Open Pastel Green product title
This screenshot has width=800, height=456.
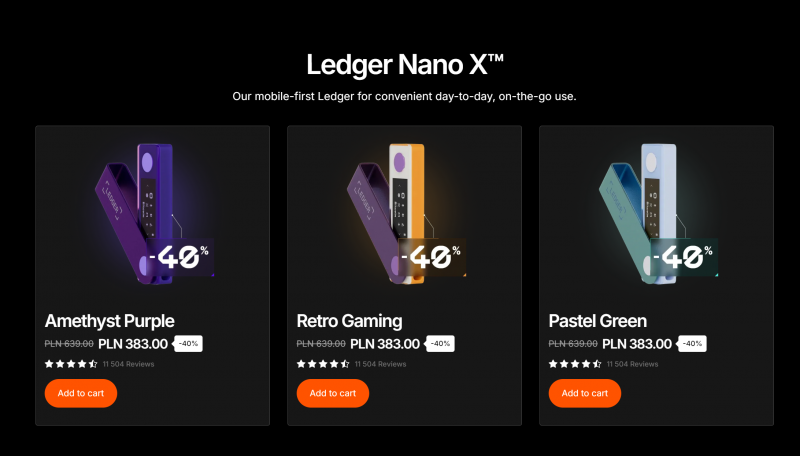coord(598,321)
